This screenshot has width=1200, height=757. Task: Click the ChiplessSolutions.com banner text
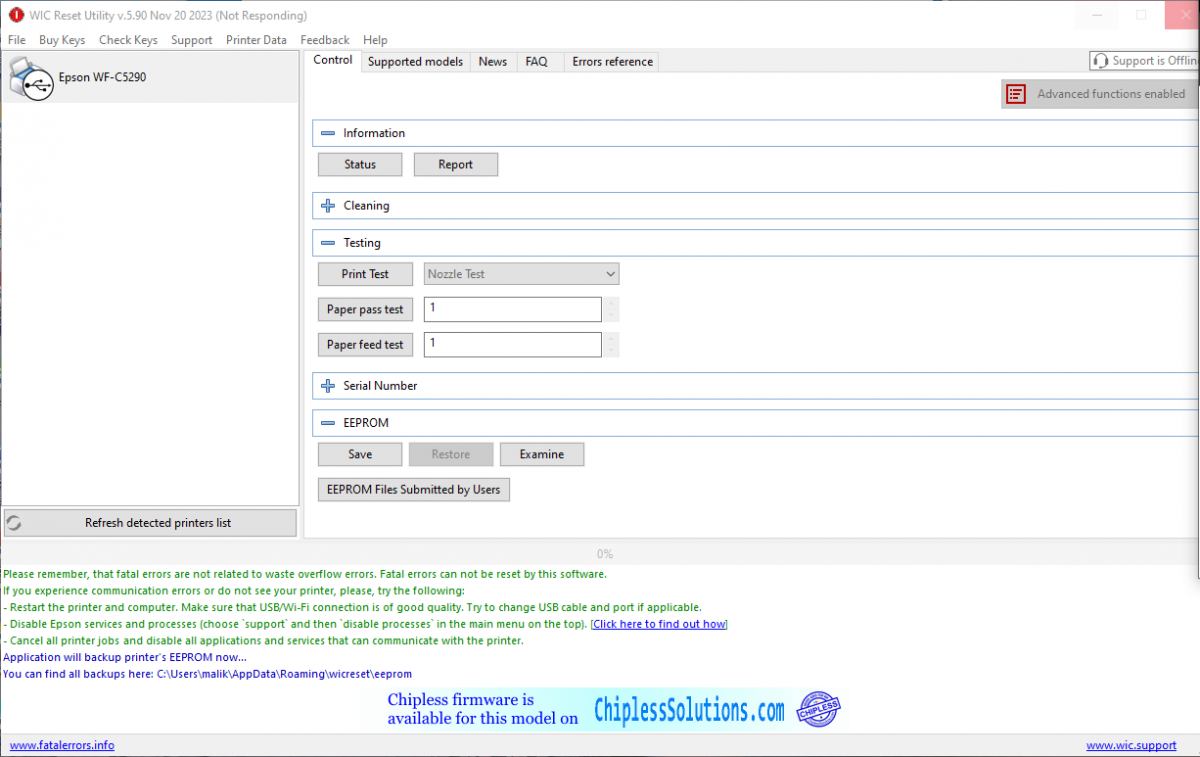click(x=689, y=711)
